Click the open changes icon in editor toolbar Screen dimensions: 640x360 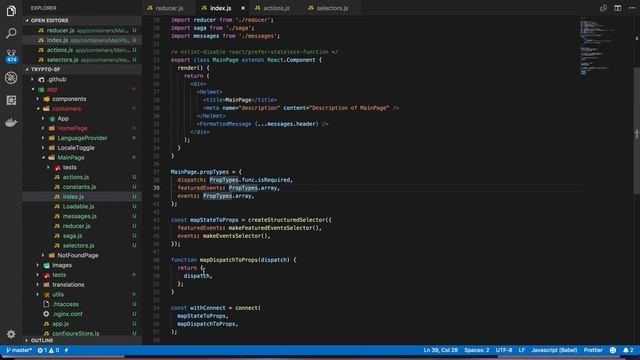(x=603, y=8)
